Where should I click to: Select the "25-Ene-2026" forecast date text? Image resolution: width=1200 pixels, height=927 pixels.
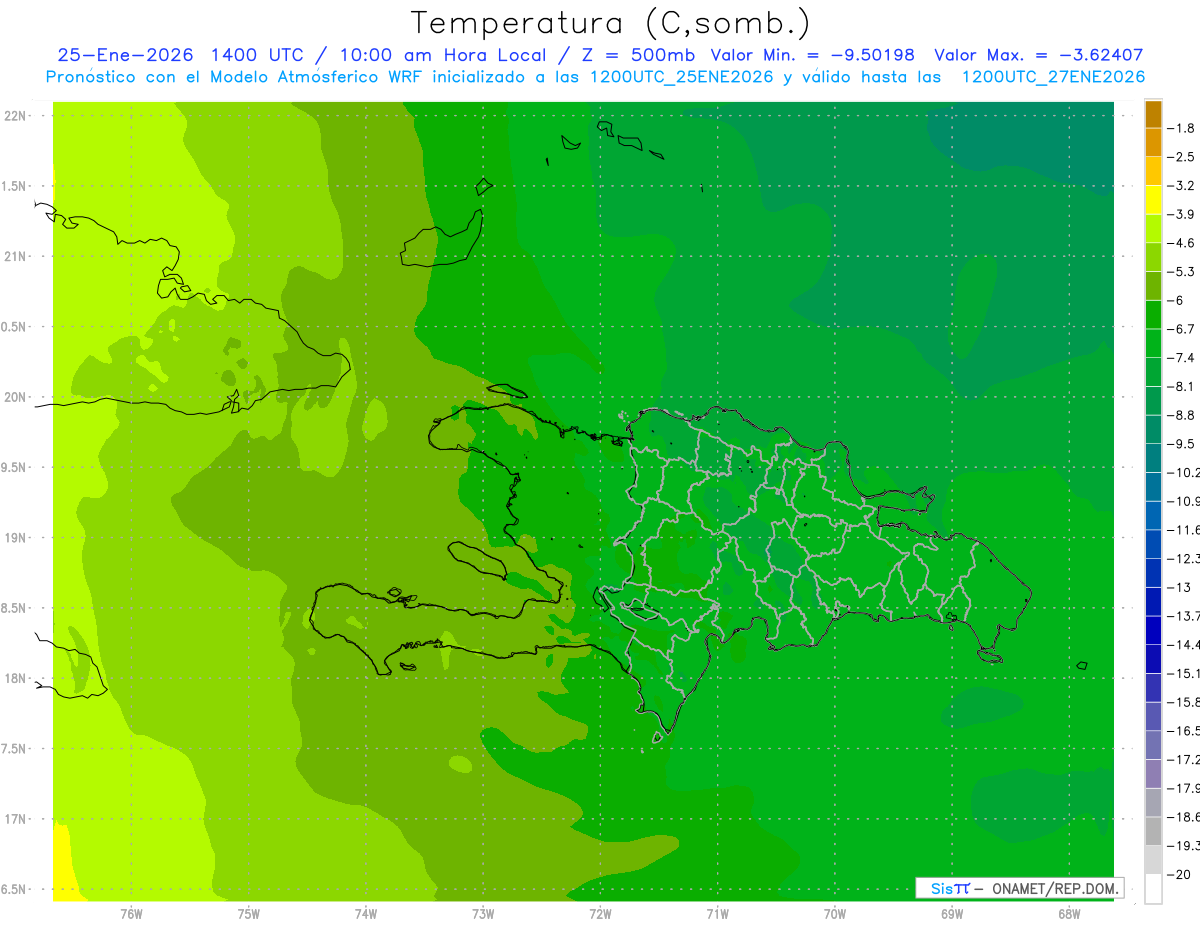123,55
